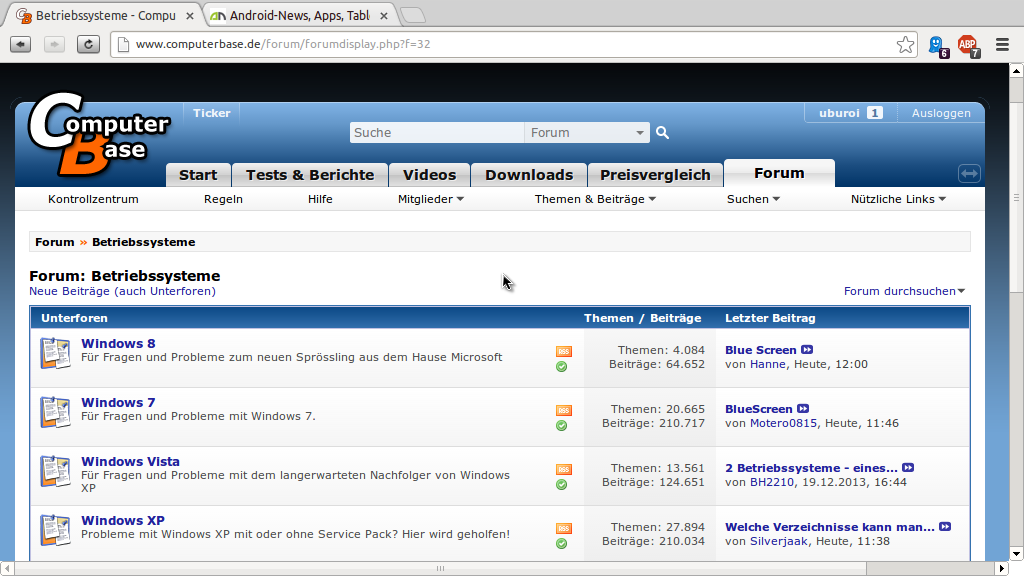The image size is (1024, 576).
Task: Open the Hilfe page
Action: (320, 199)
